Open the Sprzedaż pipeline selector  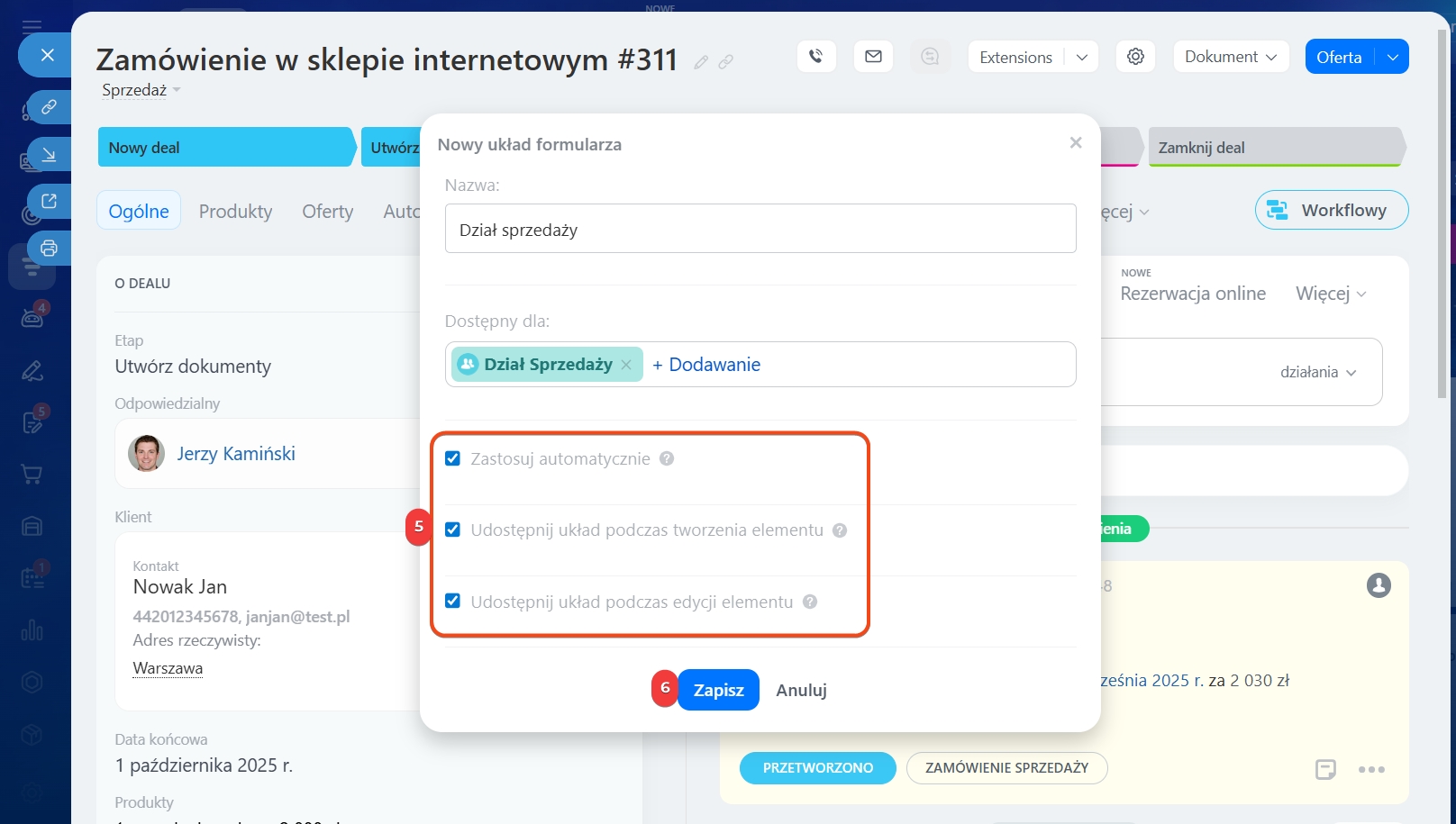(141, 90)
